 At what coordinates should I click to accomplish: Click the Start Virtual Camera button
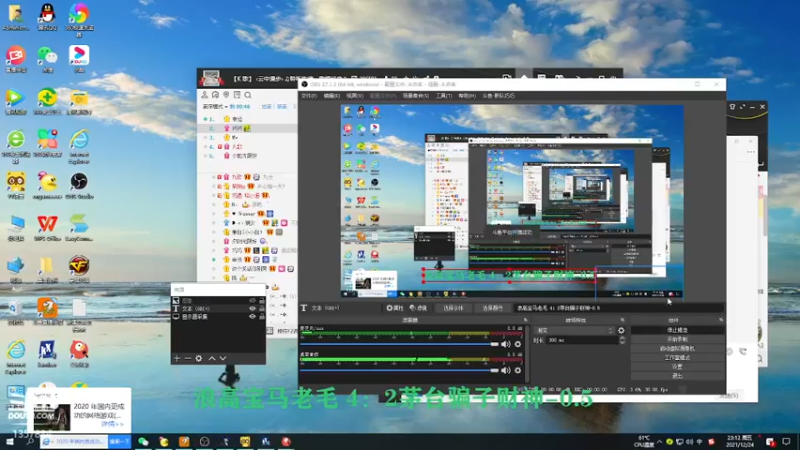[x=678, y=348]
